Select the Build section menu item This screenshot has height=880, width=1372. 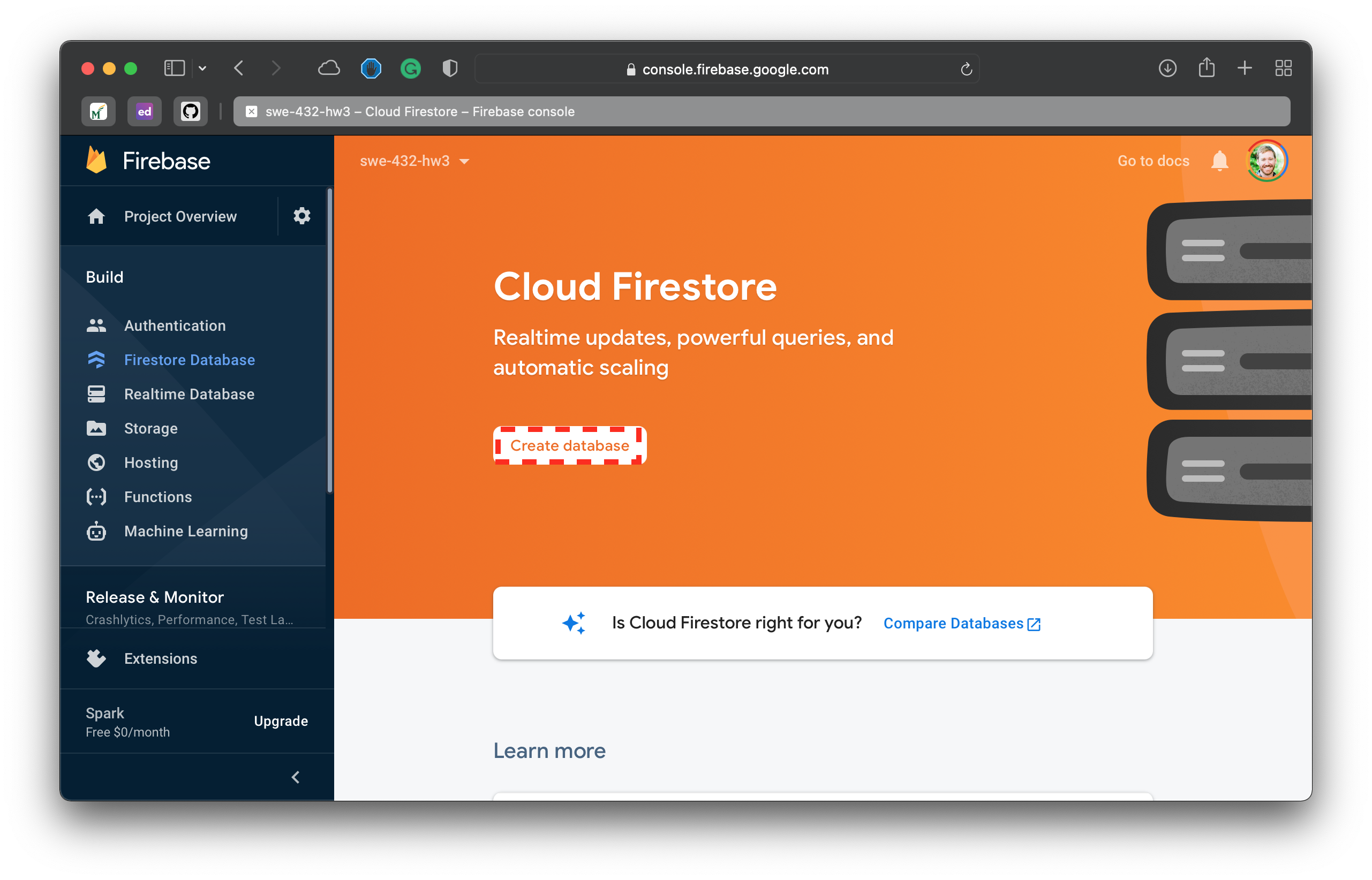click(x=105, y=277)
